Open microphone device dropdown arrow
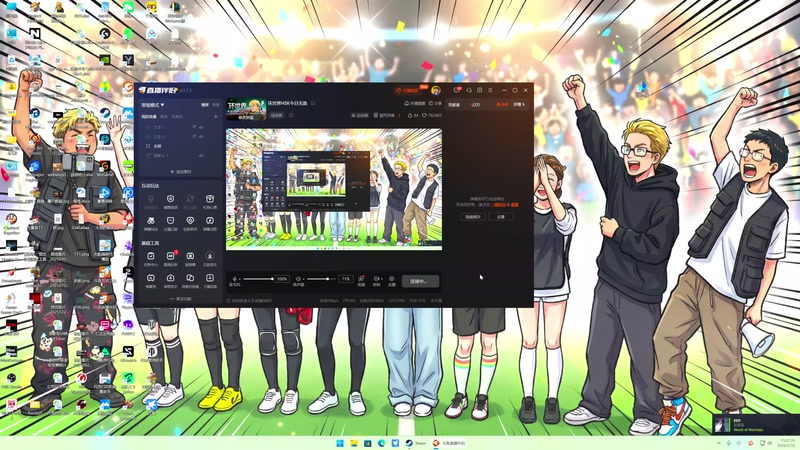Viewport: 800px width, 450px height. 238,279
